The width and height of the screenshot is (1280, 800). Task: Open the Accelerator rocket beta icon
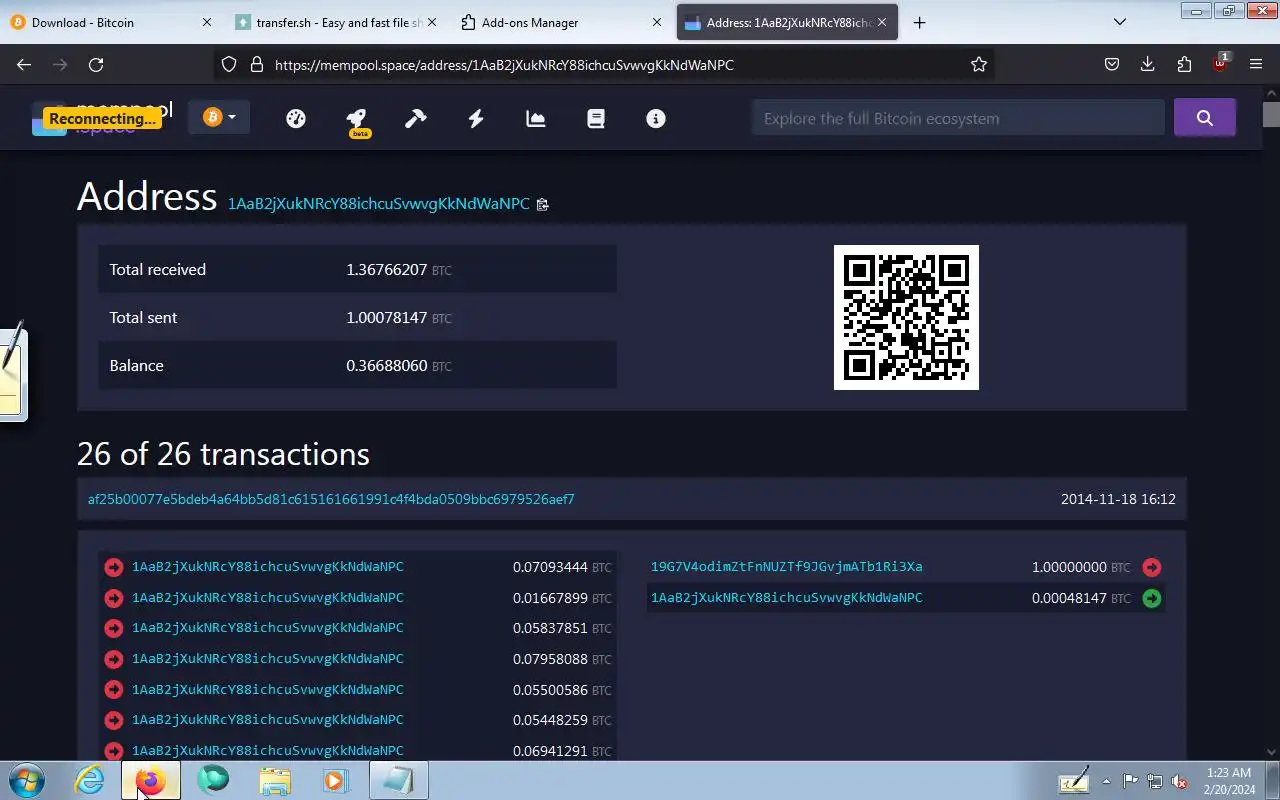click(x=357, y=120)
